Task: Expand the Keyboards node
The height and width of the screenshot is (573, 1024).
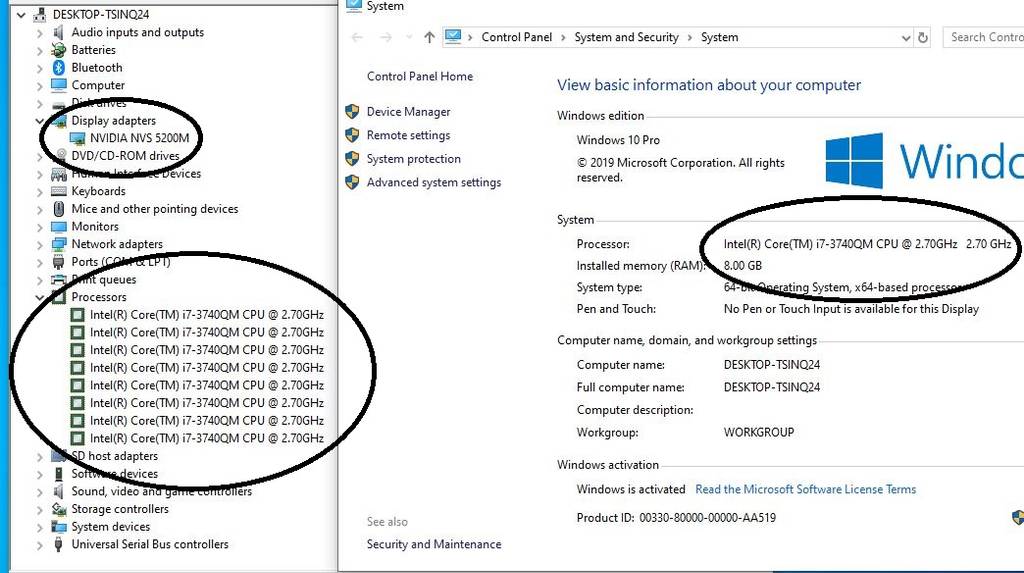Action: click(40, 191)
